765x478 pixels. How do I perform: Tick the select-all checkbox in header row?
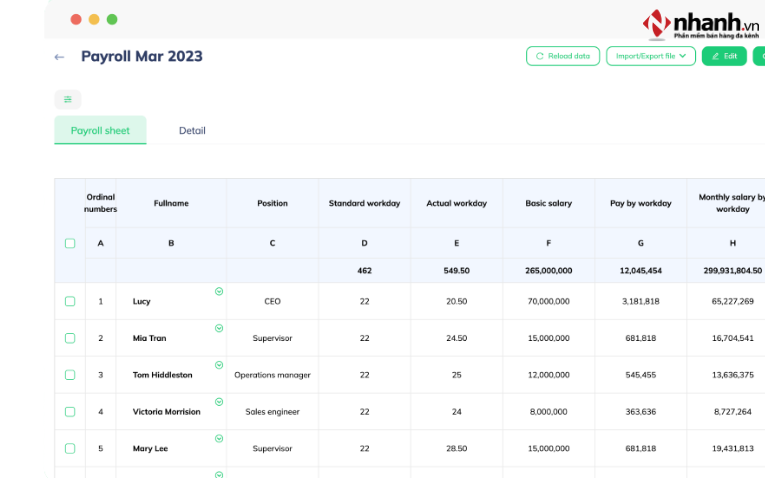pos(70,243)
